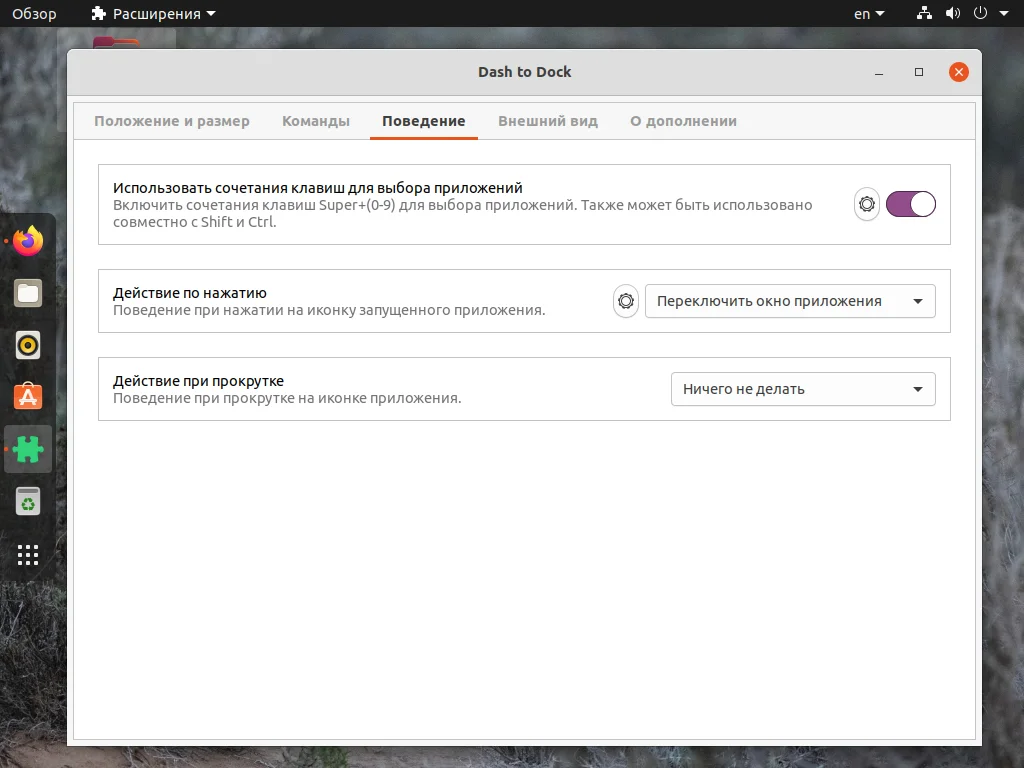1024x768 pixels.
Task: Click the wired network icon in the top bar
Action: 923,13
